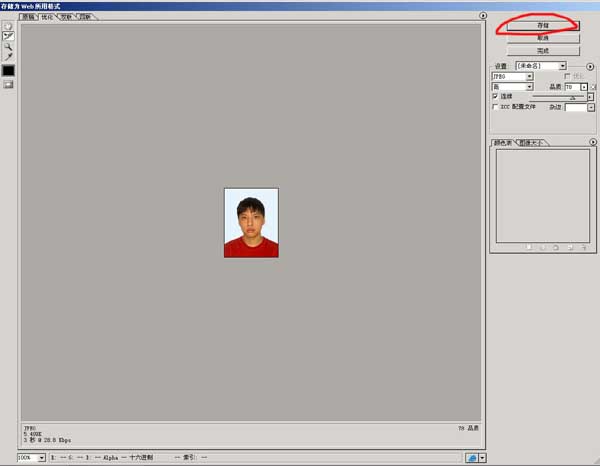Click the preview-in-browser icon at bottom right
The width and height of the screenshot is (600, 466).
pyautogui.click(x=471, y=457)
